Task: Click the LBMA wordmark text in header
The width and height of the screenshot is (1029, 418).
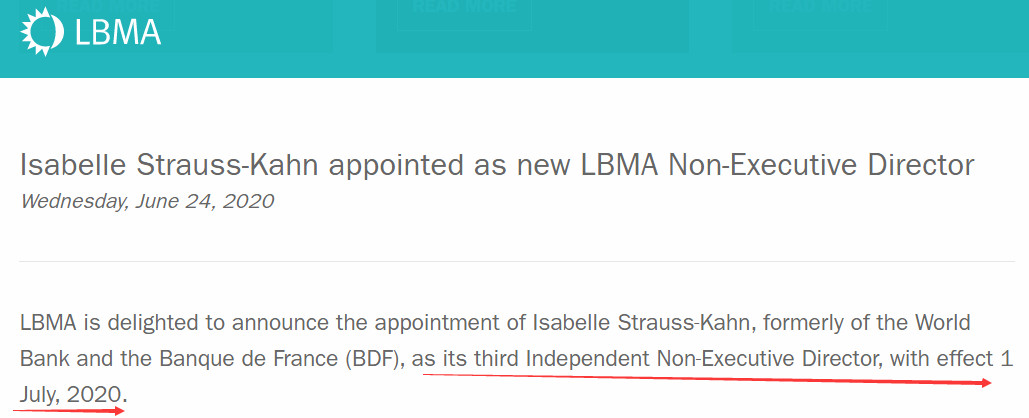Action: (118, 32)
